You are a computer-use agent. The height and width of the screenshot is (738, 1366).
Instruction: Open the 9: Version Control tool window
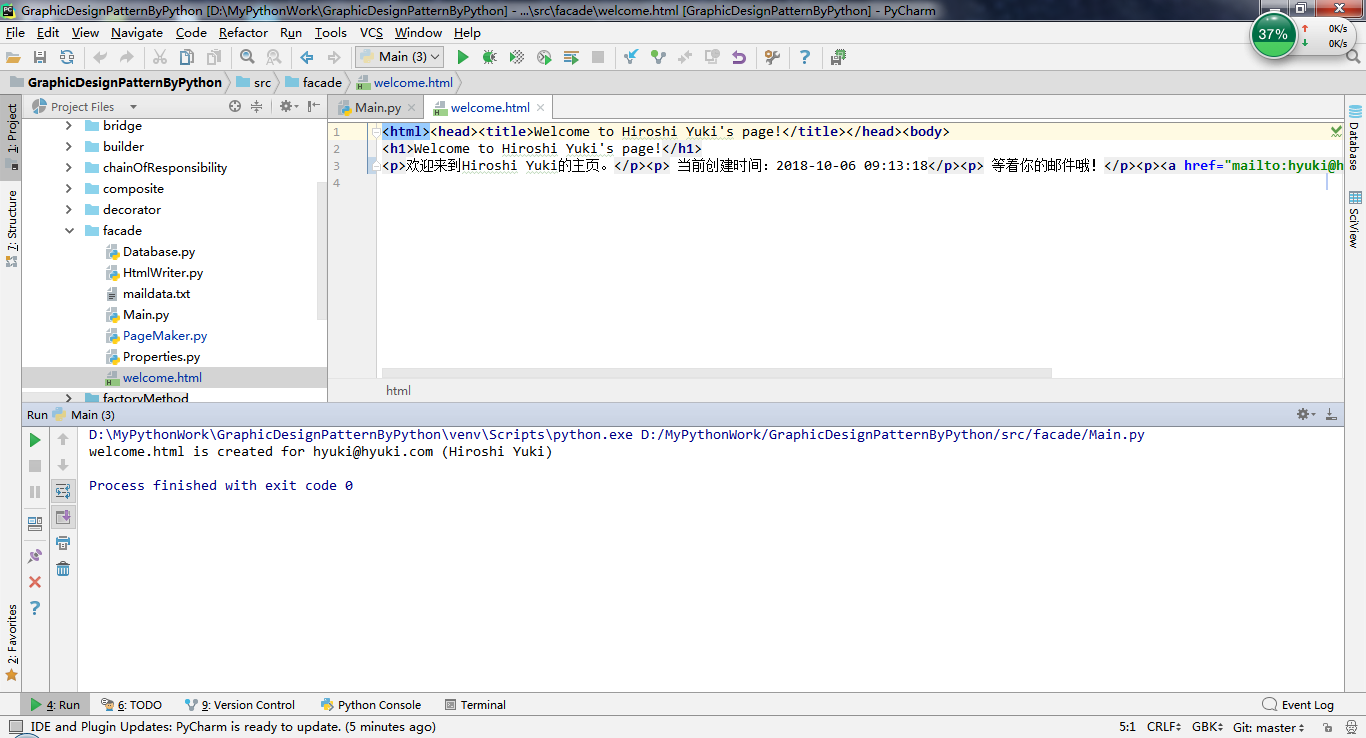(x=239, y=705)
